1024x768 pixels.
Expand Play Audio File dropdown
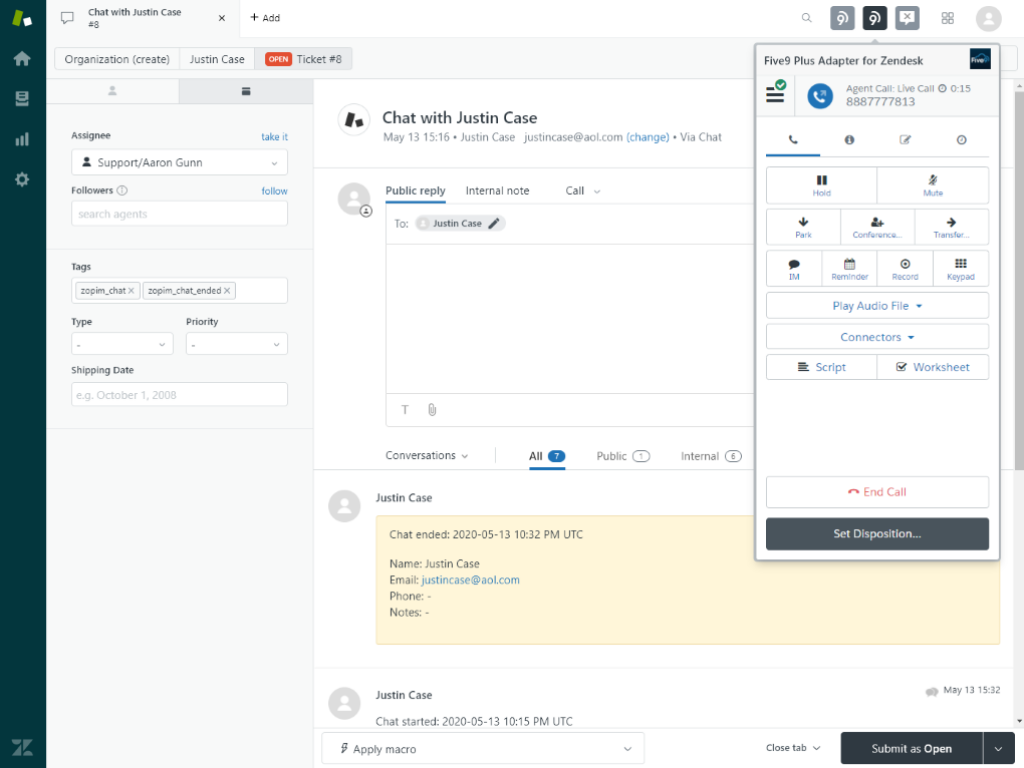coord(877,306)
